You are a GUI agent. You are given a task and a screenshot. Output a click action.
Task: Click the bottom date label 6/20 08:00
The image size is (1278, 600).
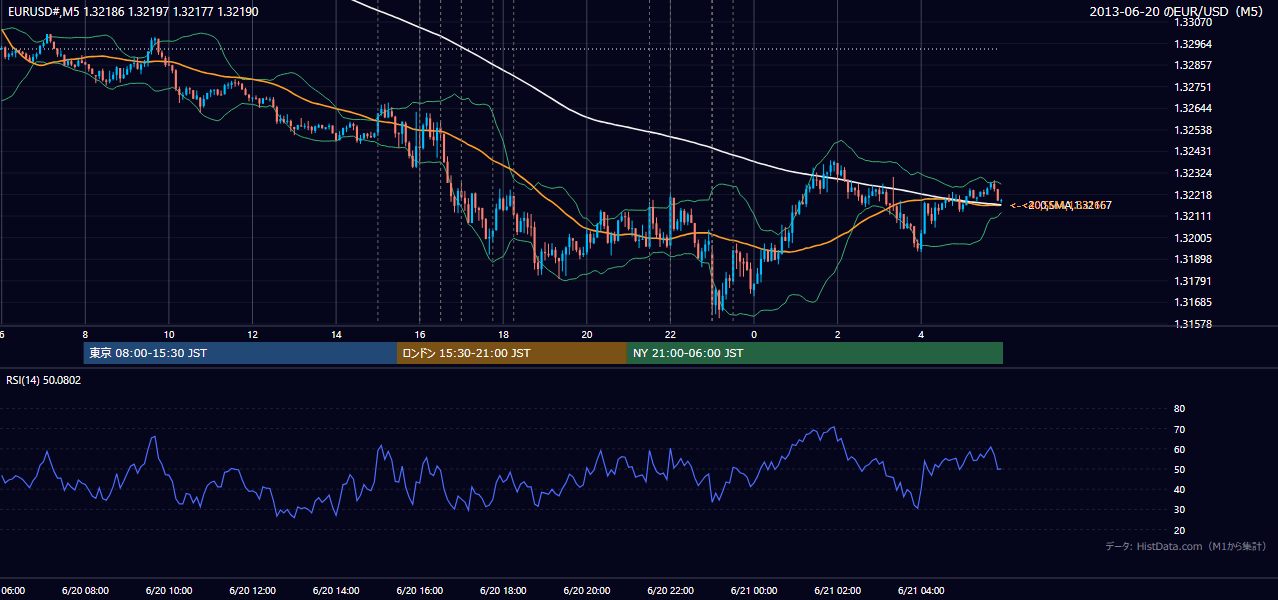coord(85,591)
